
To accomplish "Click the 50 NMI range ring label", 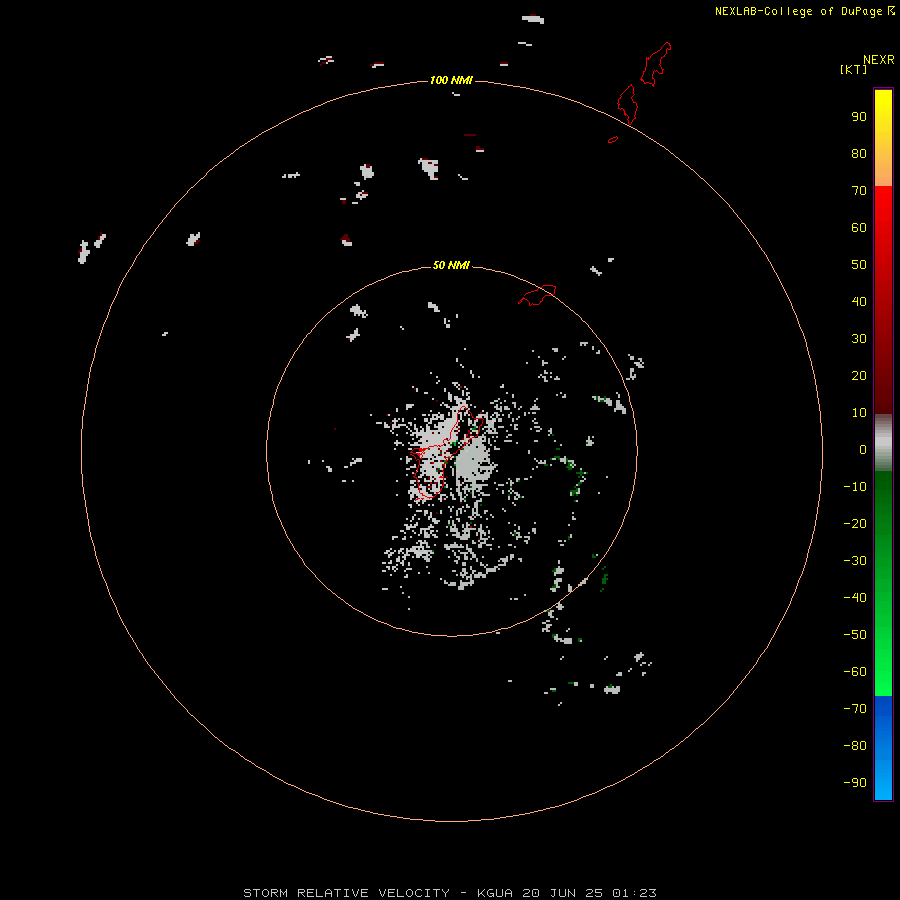I will pos(451,265).
